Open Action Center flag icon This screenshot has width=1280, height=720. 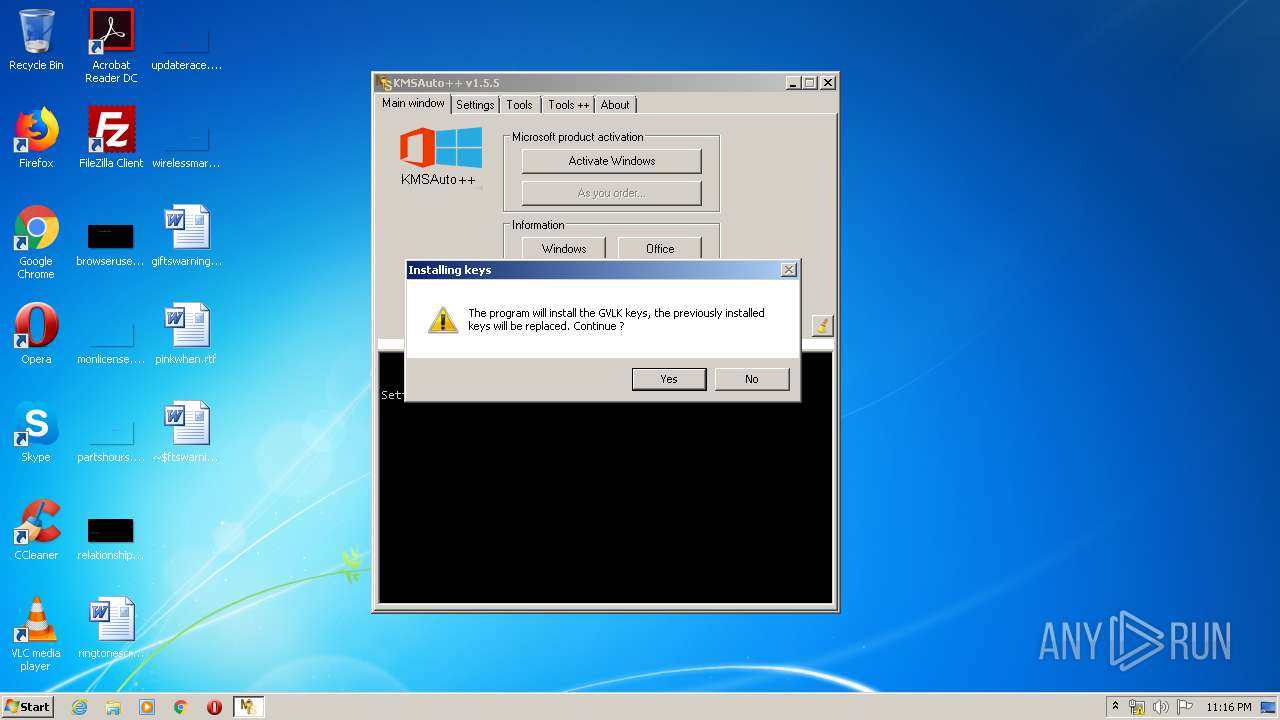click(1185, 707)
